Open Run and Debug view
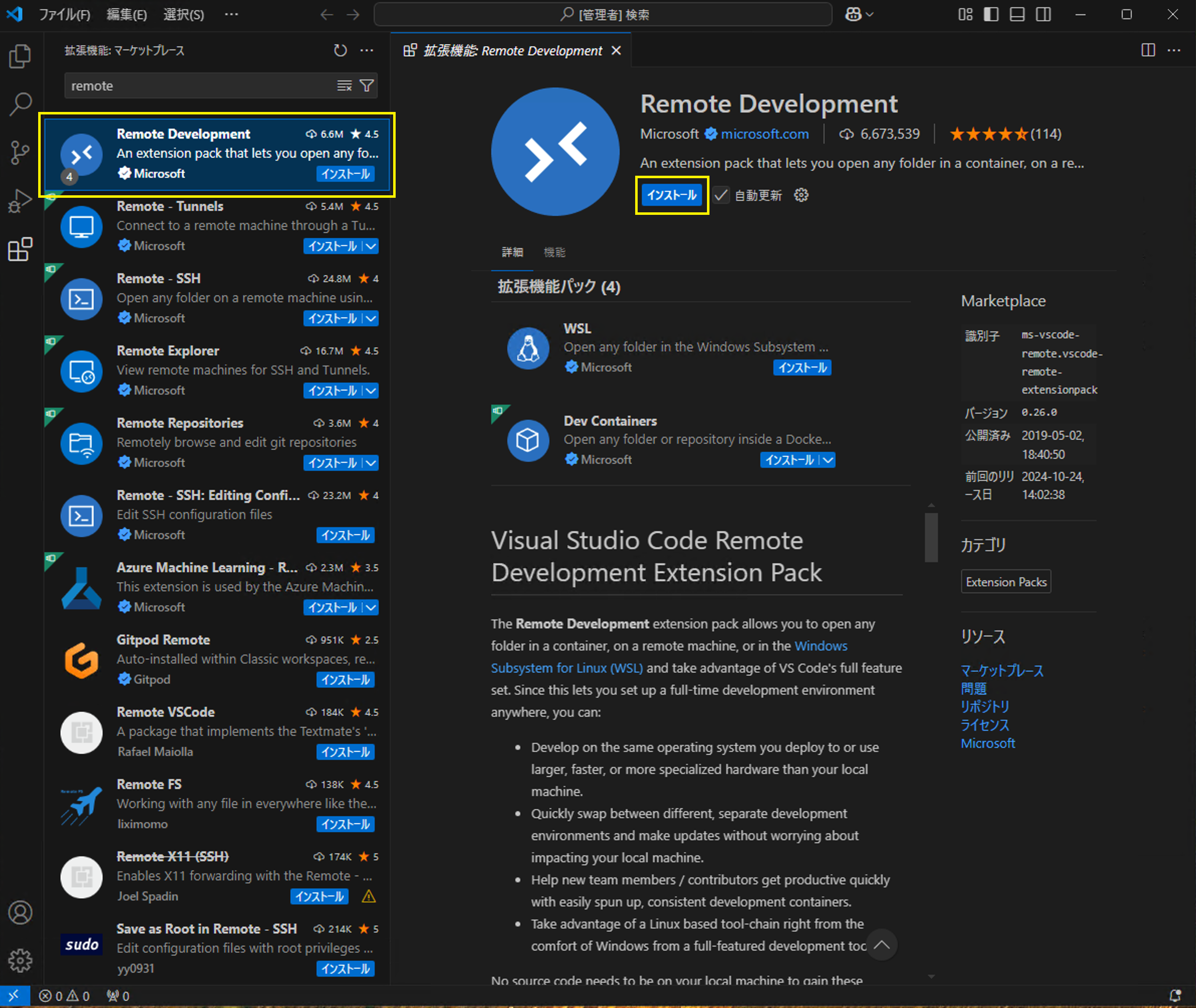 (20, 201)
